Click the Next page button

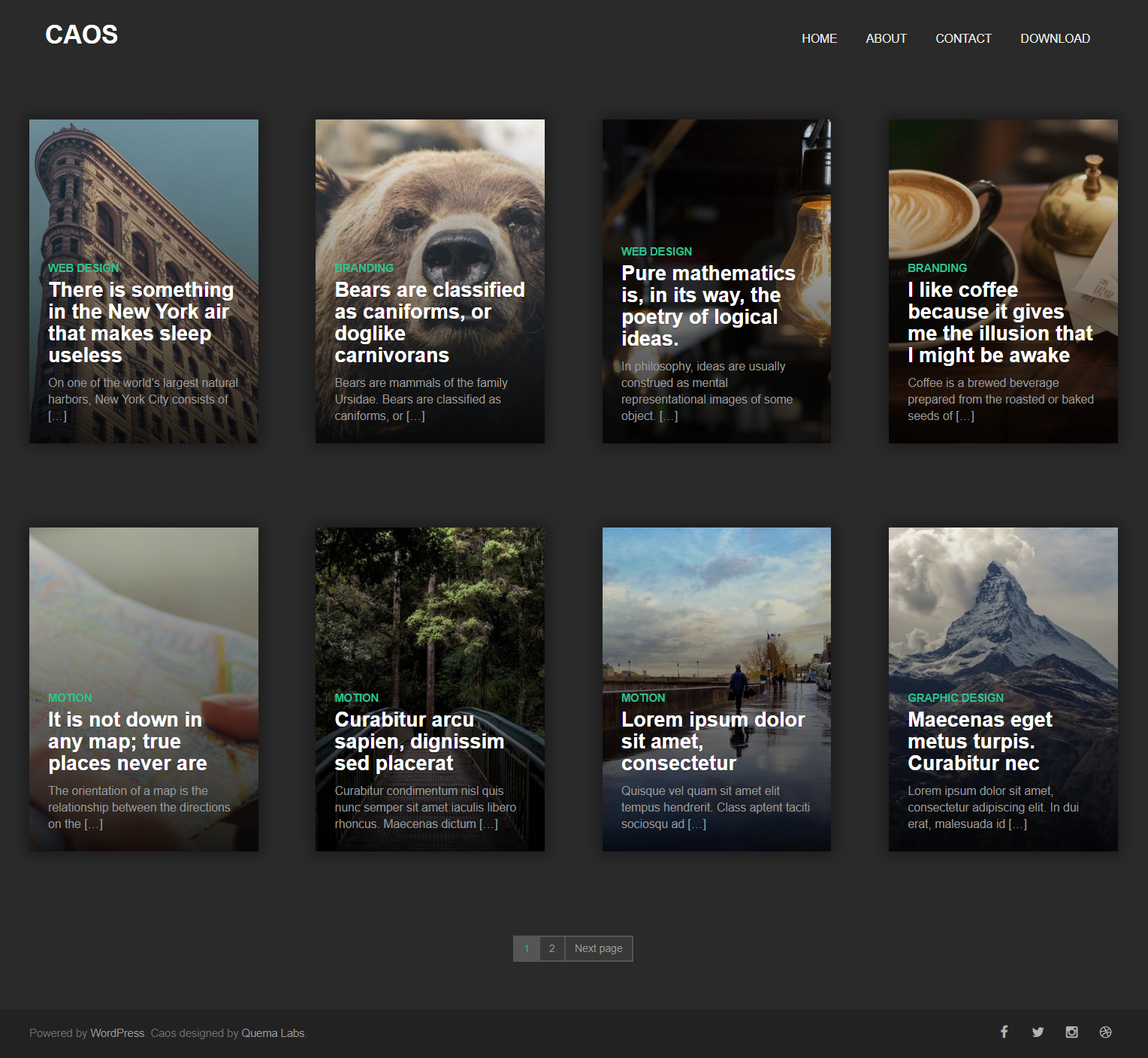coord(599,948)
